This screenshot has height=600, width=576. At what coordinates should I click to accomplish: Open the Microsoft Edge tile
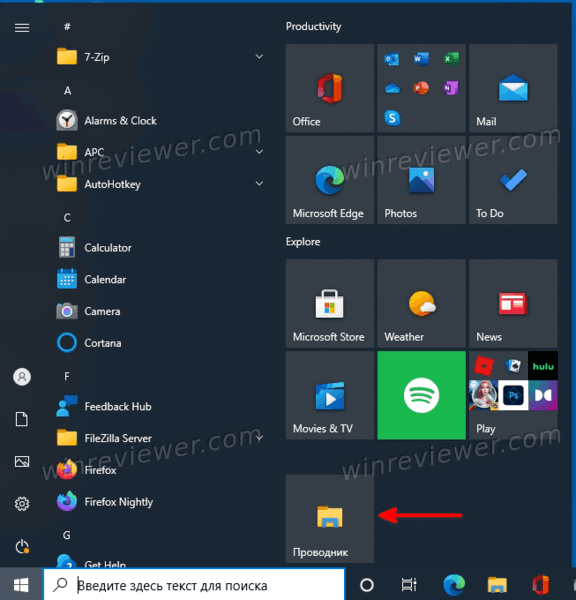point(330,180)
